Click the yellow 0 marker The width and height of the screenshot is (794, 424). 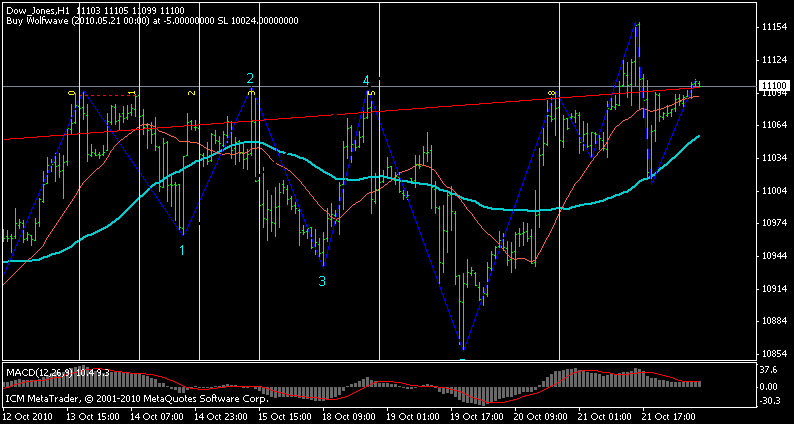tap(72, 93)
